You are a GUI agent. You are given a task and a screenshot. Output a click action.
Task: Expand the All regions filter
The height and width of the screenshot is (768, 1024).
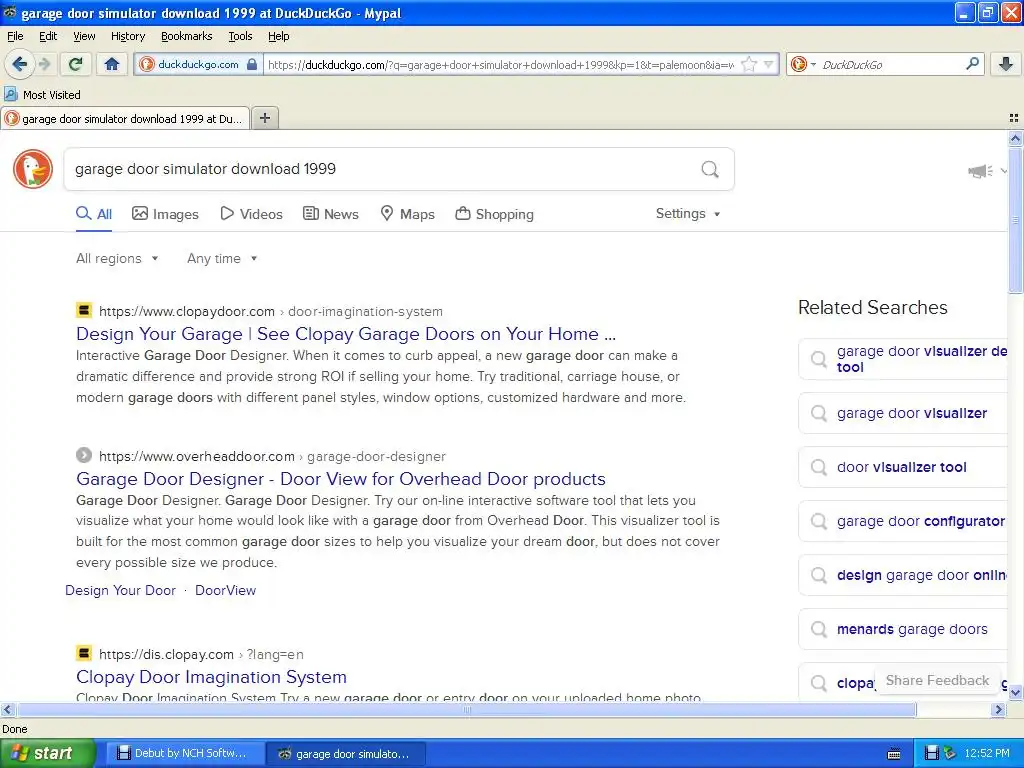(117, 259)
